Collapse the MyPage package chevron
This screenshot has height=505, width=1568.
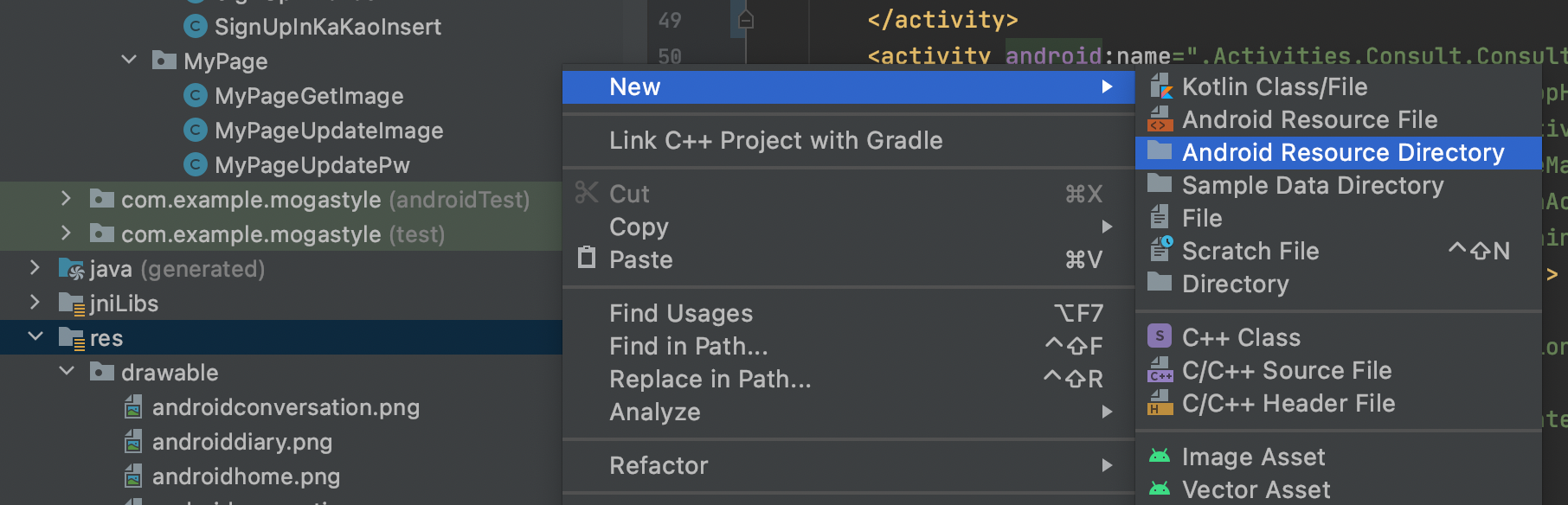(x=129, y=60)
